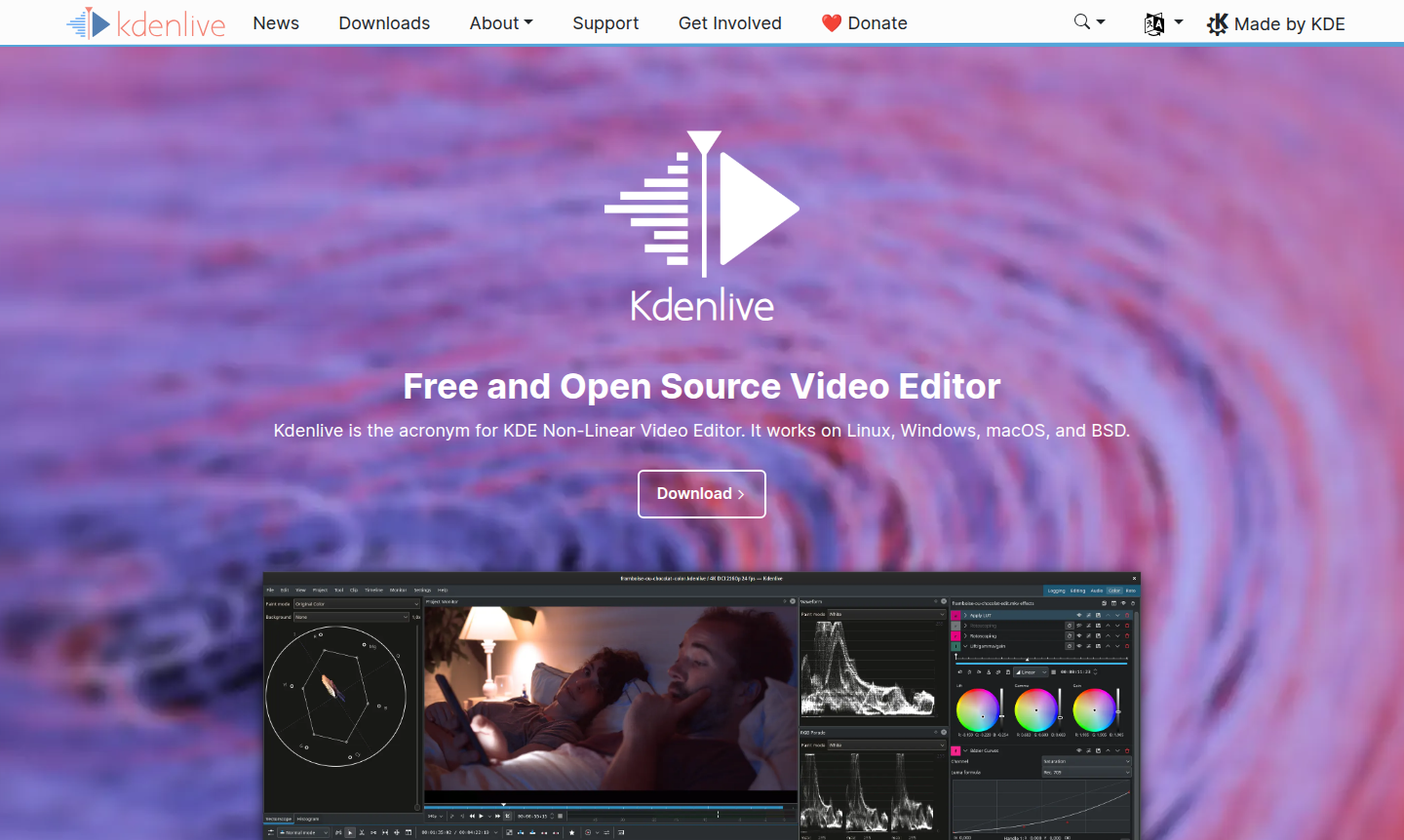Click the star favorite icon in the timeline toolbar
The width and height of the screenshot is (1404, 840).
(x=571, y=832)
